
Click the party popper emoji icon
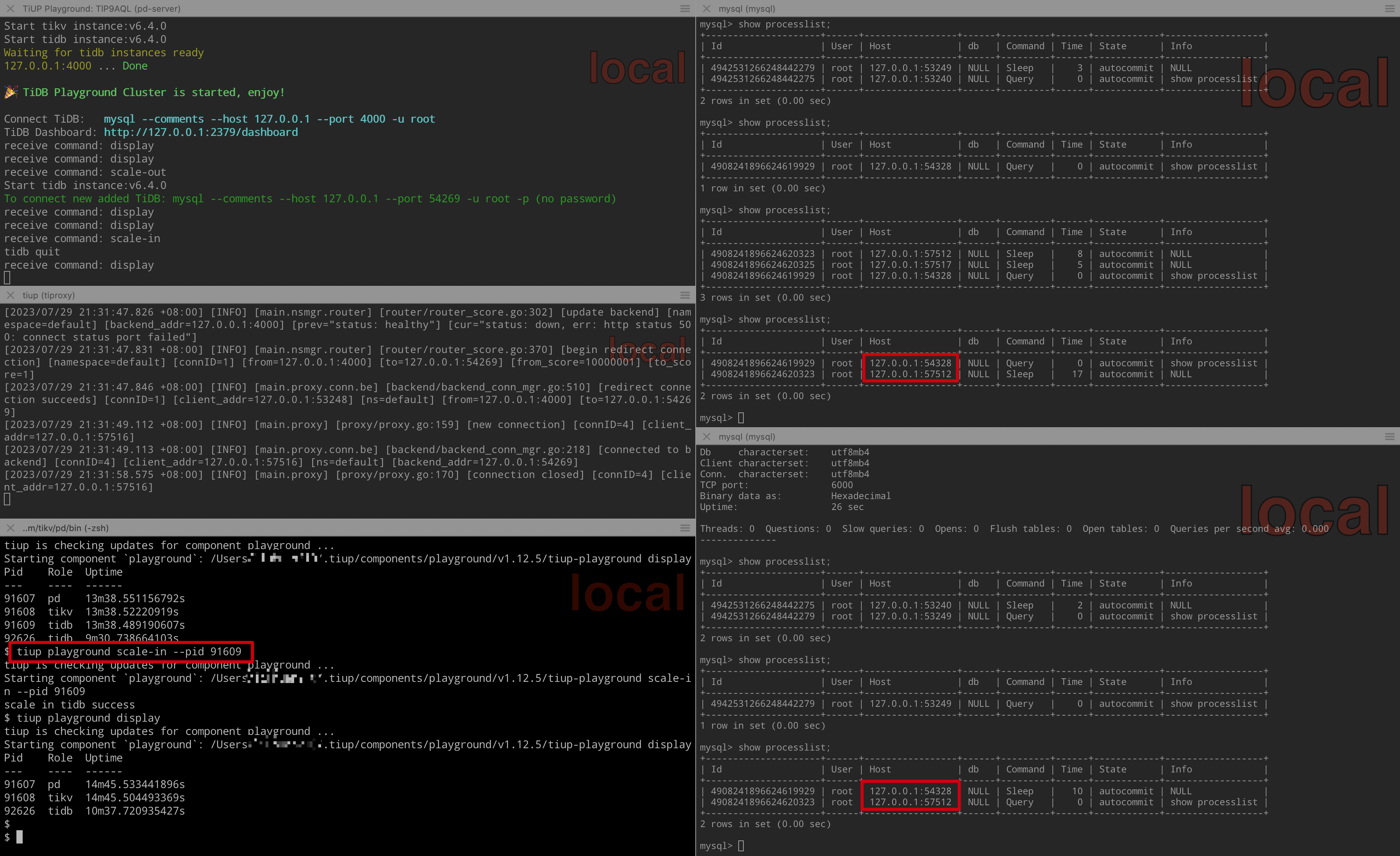click(11, 91)
